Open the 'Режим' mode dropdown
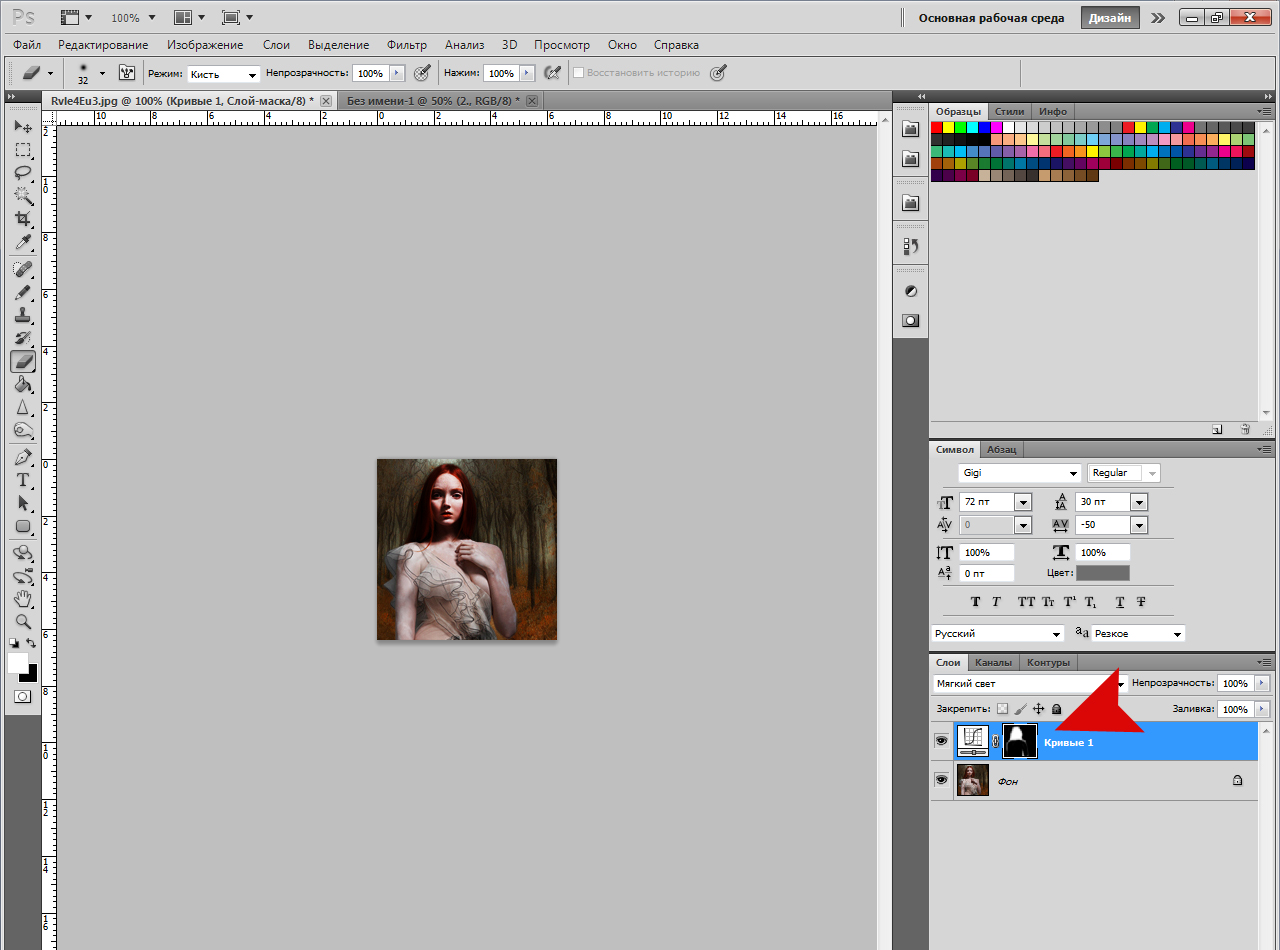This screenshot has height=950, width=1280. coord(224,74)
